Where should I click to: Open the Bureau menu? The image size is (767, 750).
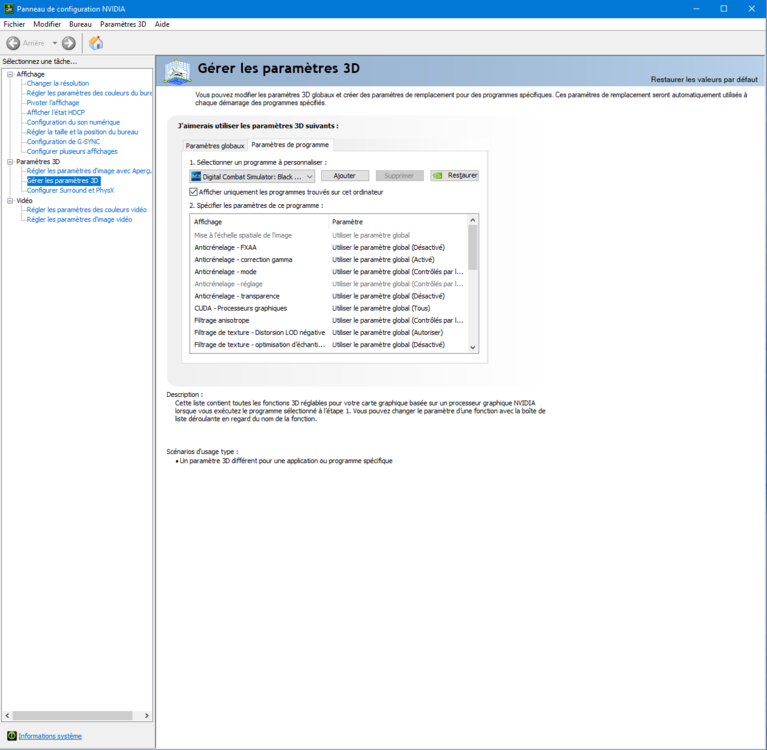pyautogui.click(x=80, y=24)
